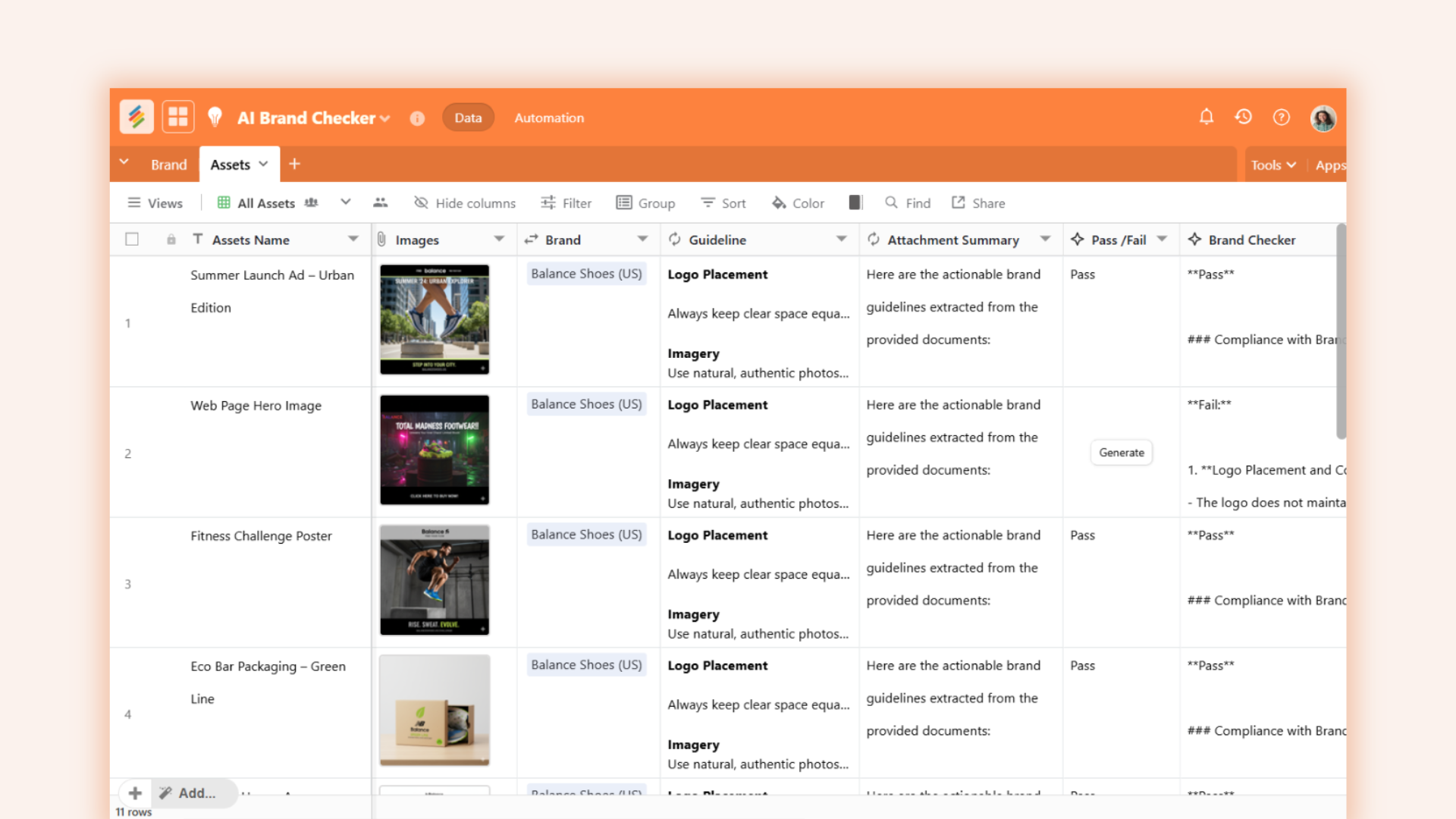This screenshot has height=819, width=1456.
Task: Open notifications from the top bar
Action: pos(1206,118)
